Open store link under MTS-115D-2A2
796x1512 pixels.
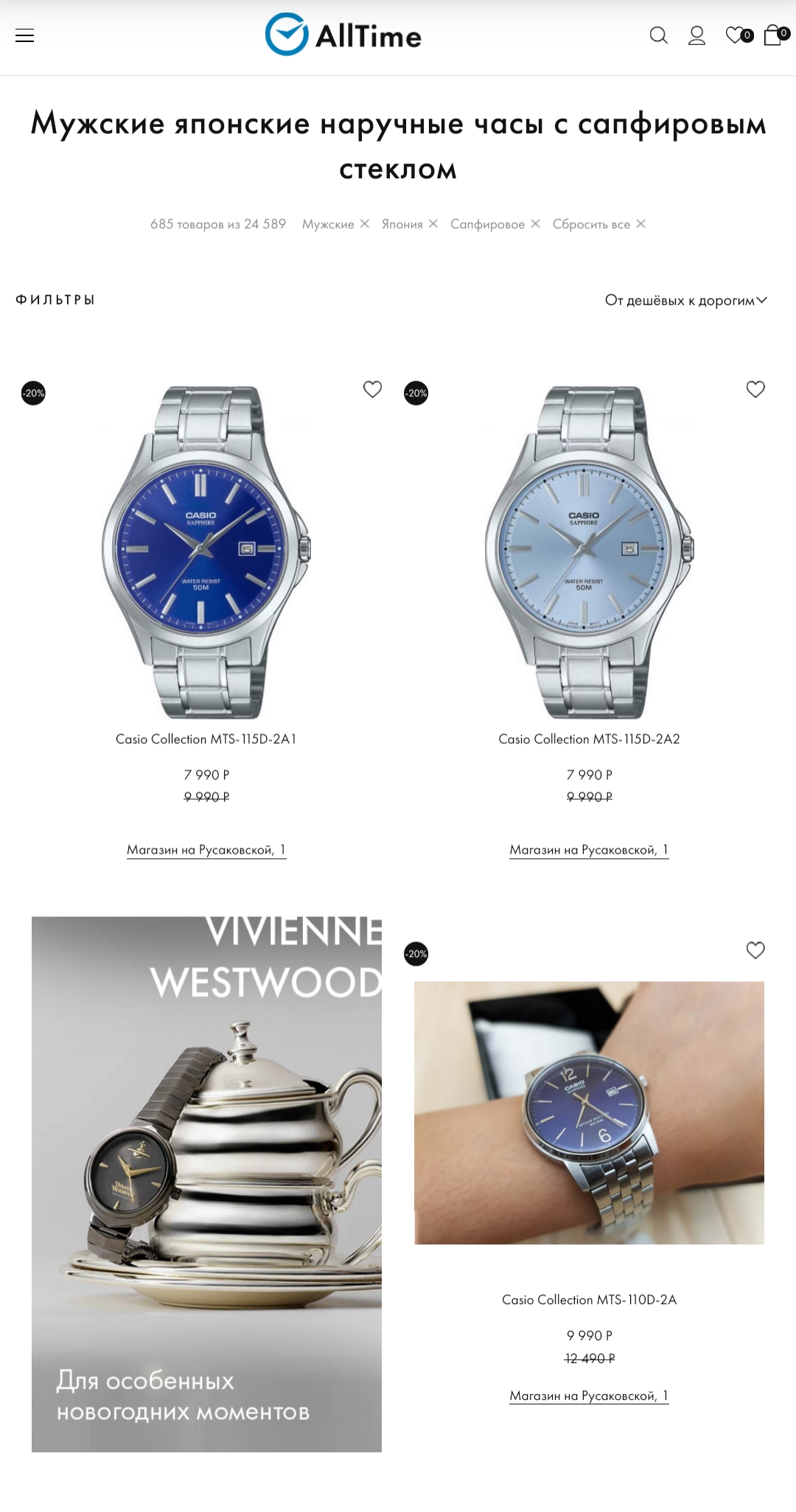click(x=589, y=850)
